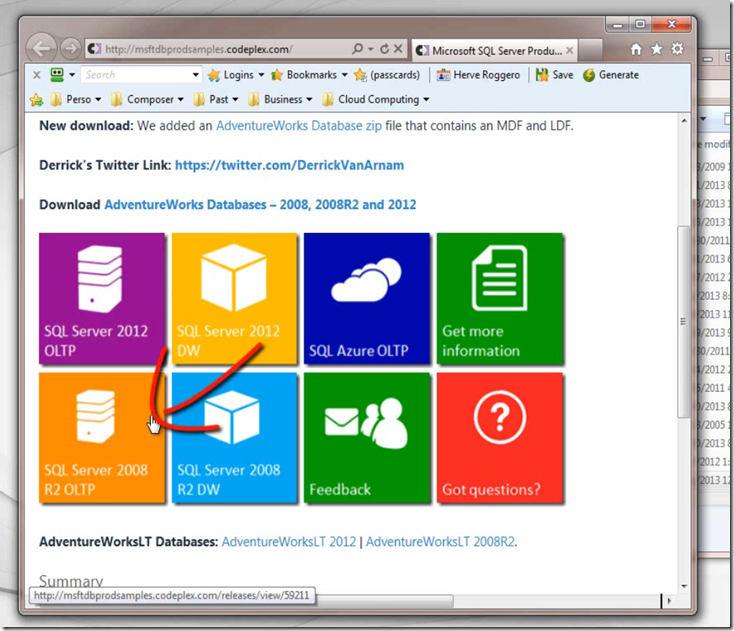Open AdventureWorksLT 2012 link

(289, 542)
